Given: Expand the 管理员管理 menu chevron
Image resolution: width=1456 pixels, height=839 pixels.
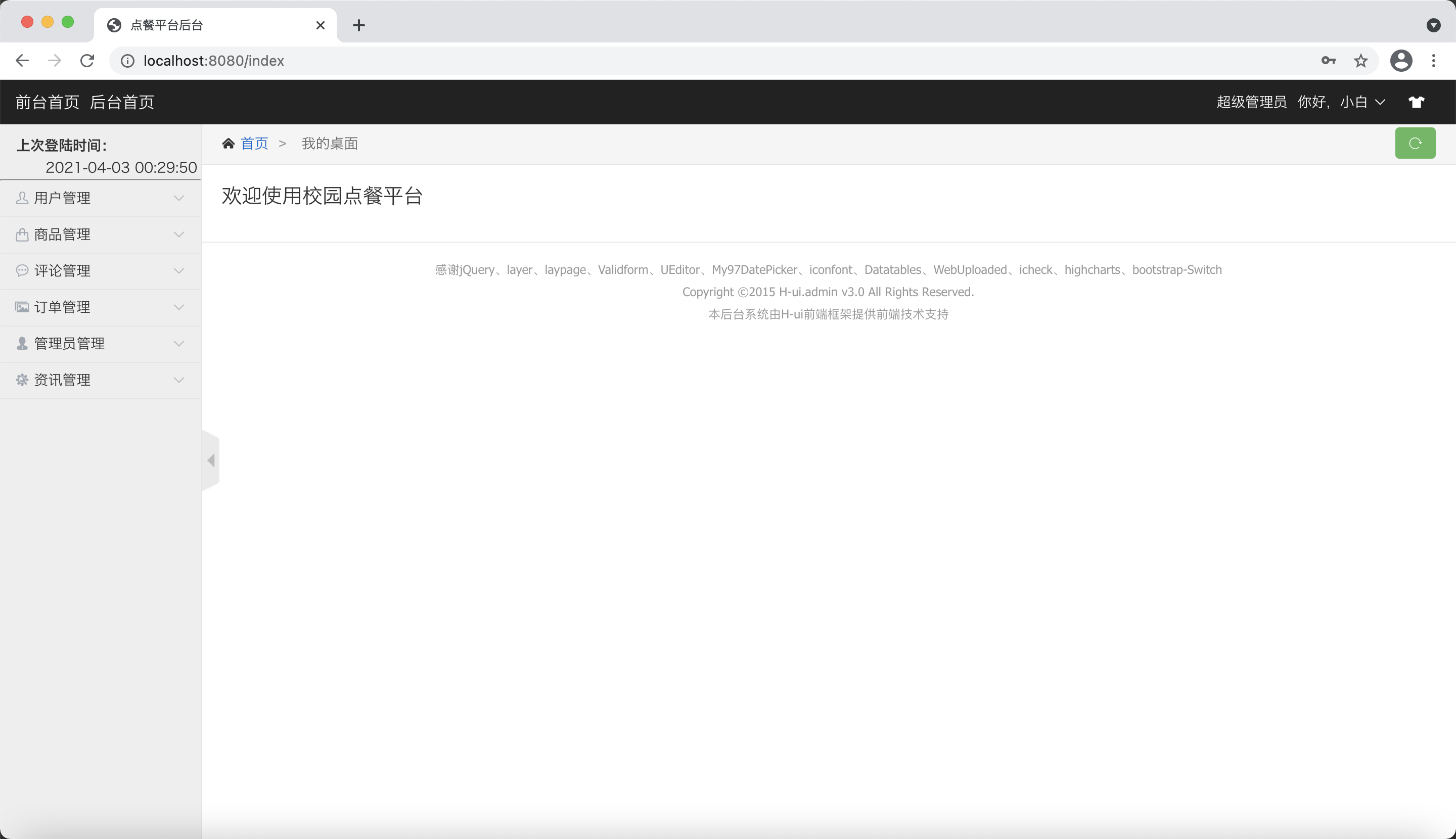Looking at the screenshot, I should point(178,344).
